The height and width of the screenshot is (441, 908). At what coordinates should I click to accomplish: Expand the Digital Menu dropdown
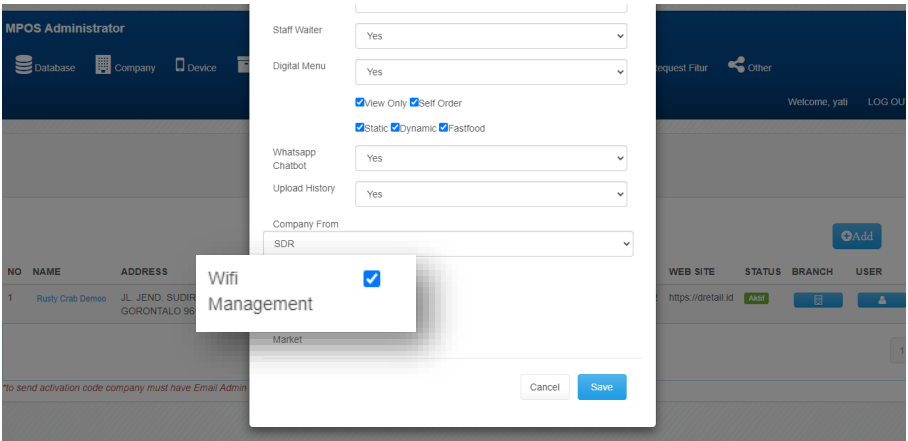[x=490, y=72]
